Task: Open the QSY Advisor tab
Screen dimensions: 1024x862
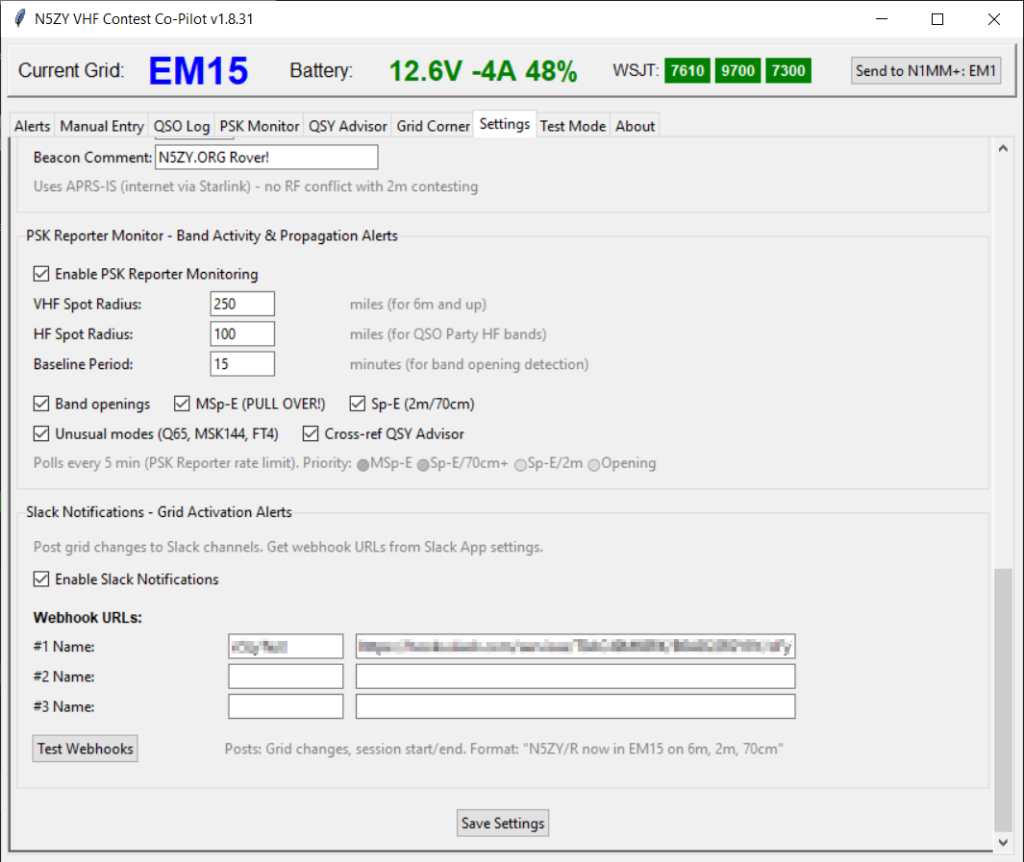Action: point(347,126)
